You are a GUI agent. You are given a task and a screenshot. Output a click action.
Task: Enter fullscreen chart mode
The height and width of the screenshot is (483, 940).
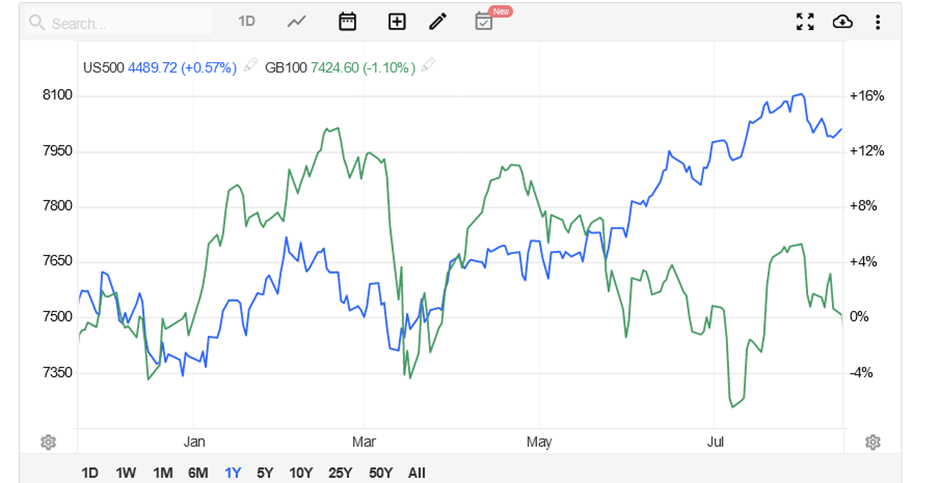pyautogui.click(x=805, y=21)
